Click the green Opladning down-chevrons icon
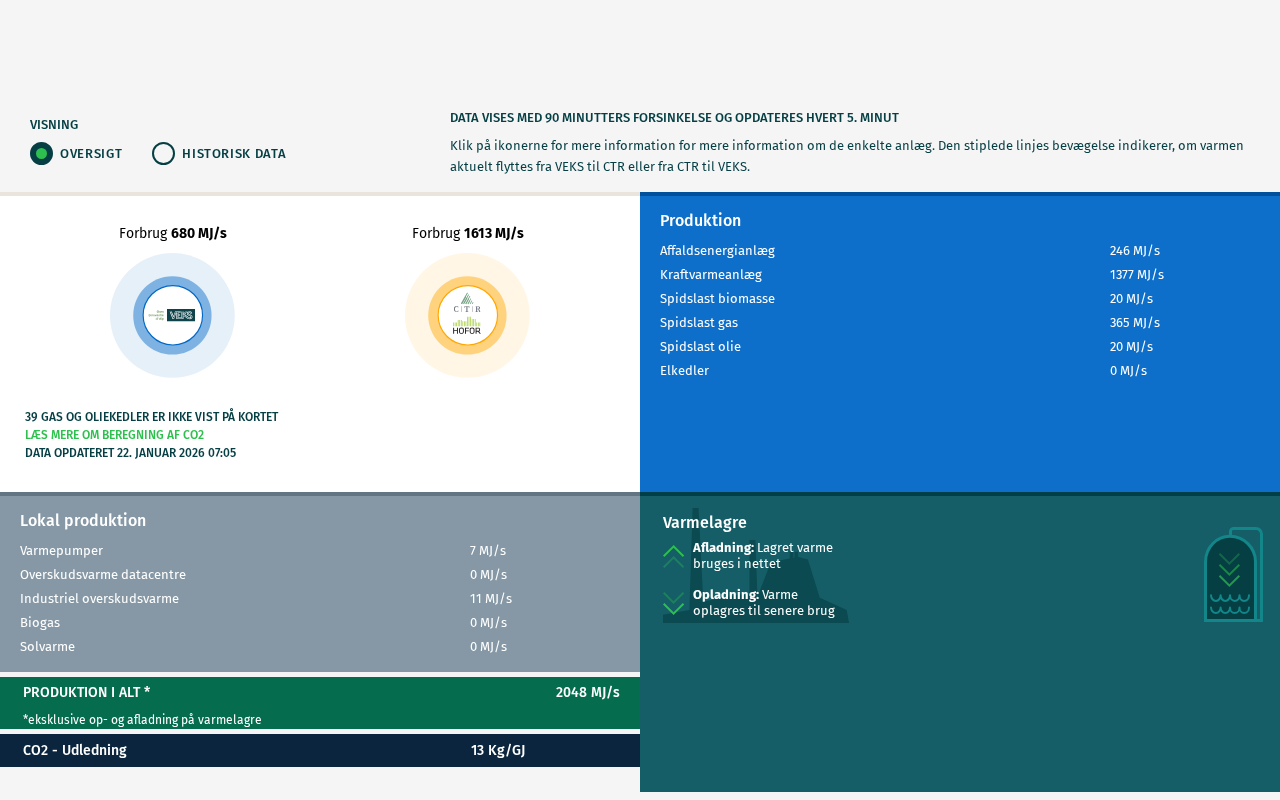1280x800 pixels. coord(673,603)
